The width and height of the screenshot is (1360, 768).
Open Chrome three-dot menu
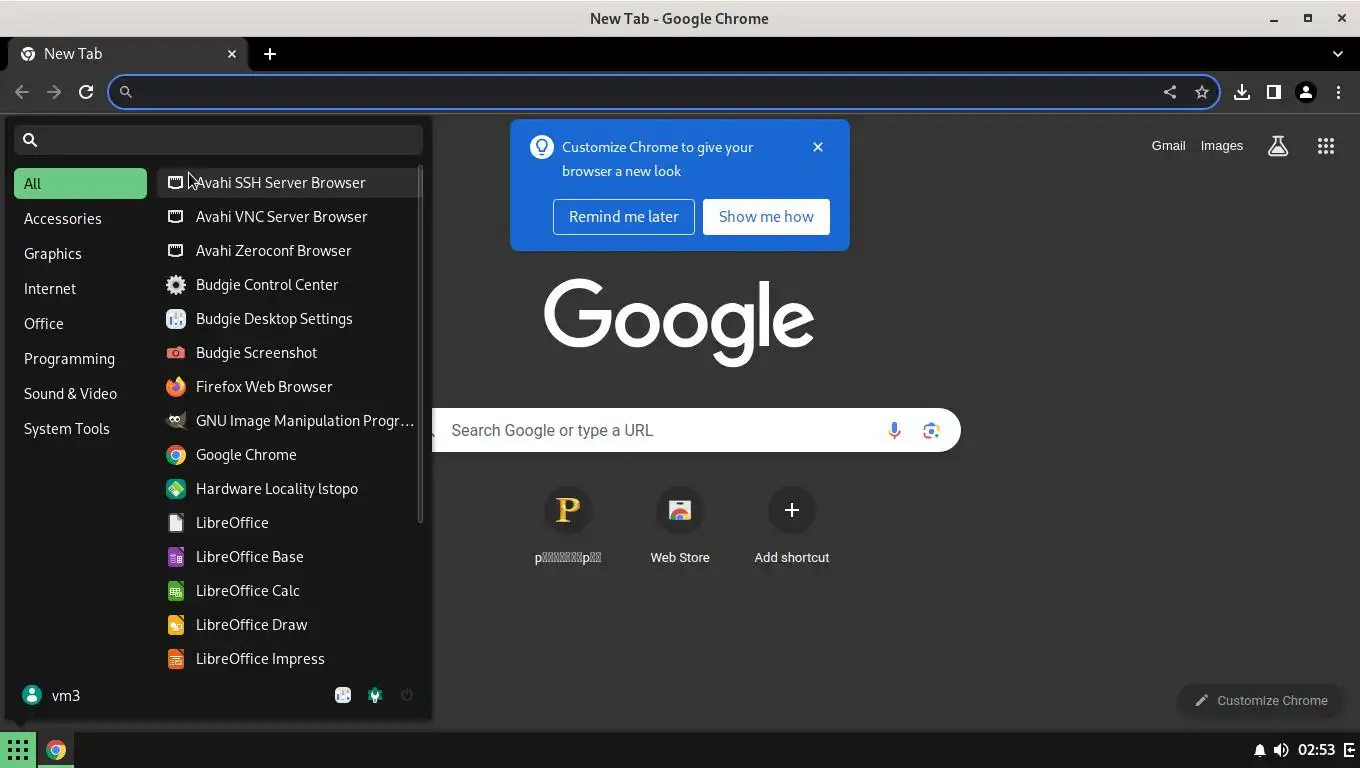coord(1338,92)
